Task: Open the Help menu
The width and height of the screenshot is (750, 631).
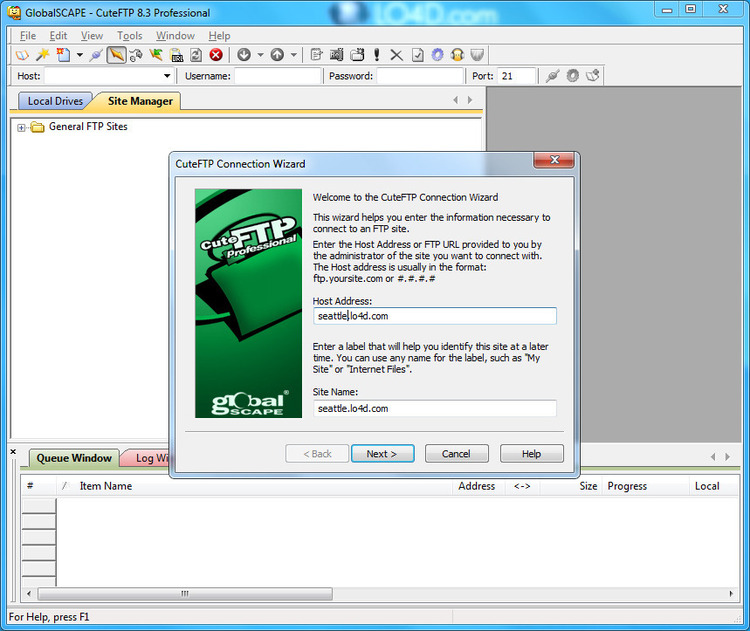Action: click(220, 36)
